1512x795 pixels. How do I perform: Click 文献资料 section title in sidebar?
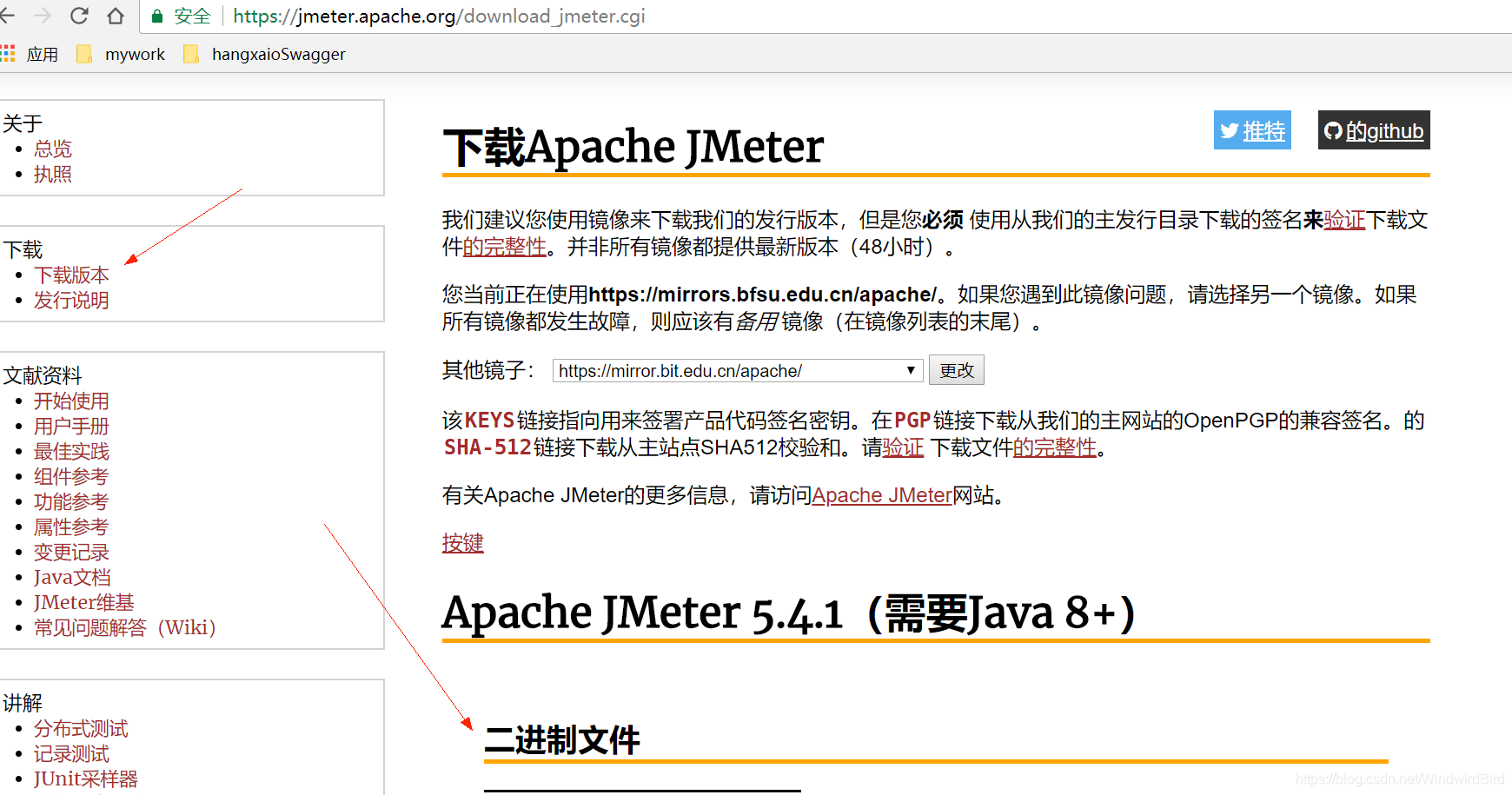click(x=43, y=375)
